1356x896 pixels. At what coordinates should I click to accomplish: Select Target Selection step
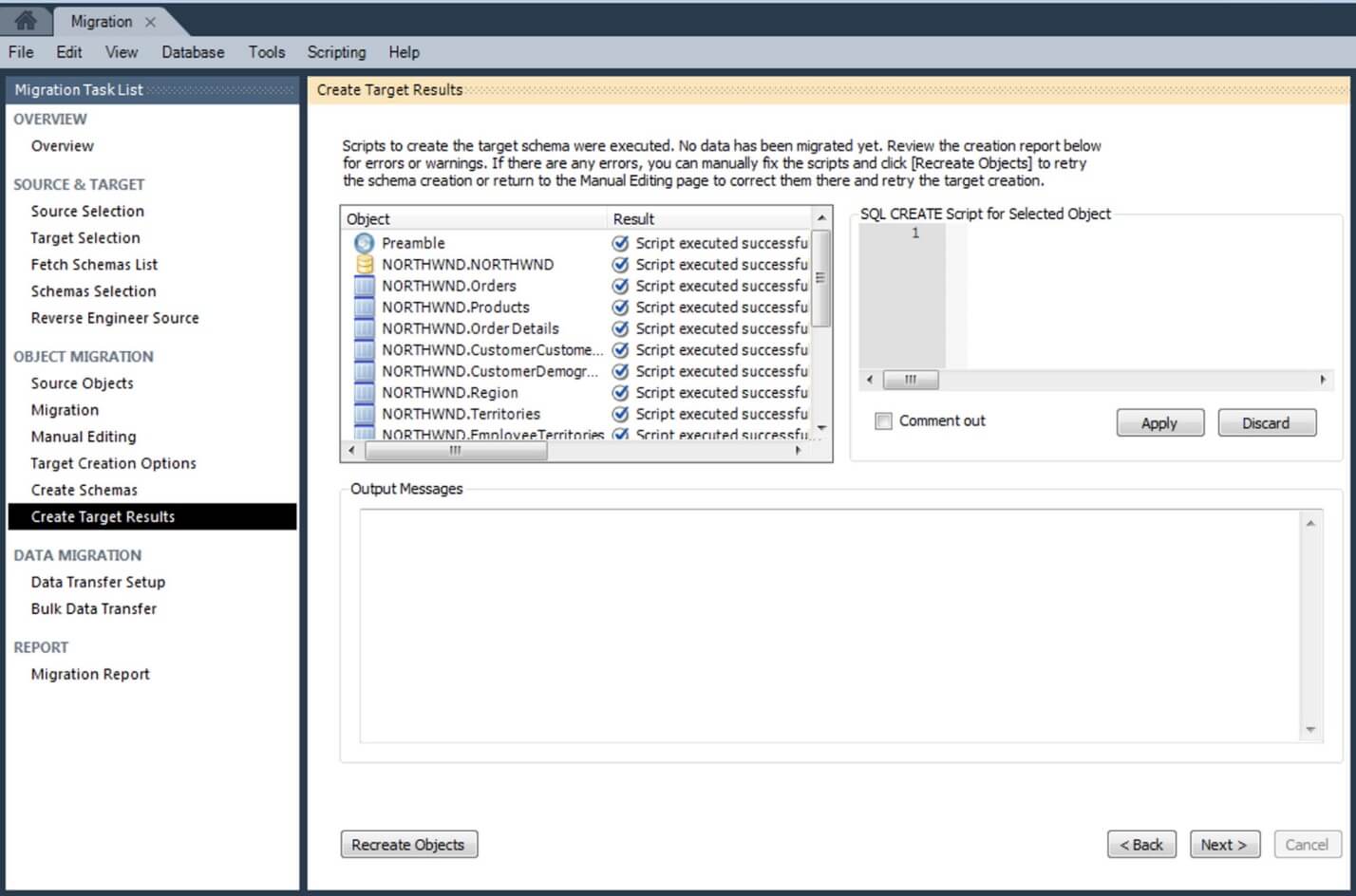click(x=85, y=237)
